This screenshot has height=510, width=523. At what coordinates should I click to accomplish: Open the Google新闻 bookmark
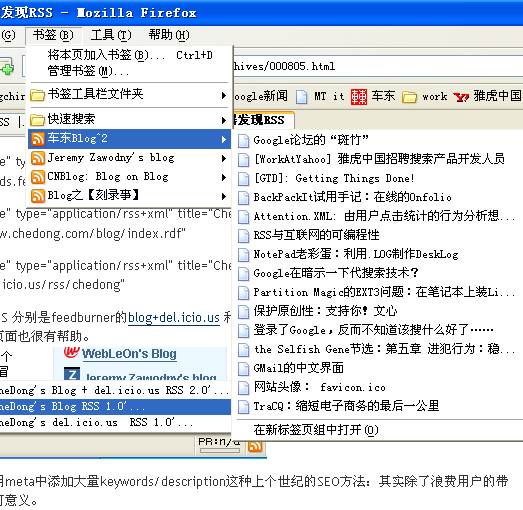pos(261,96)
